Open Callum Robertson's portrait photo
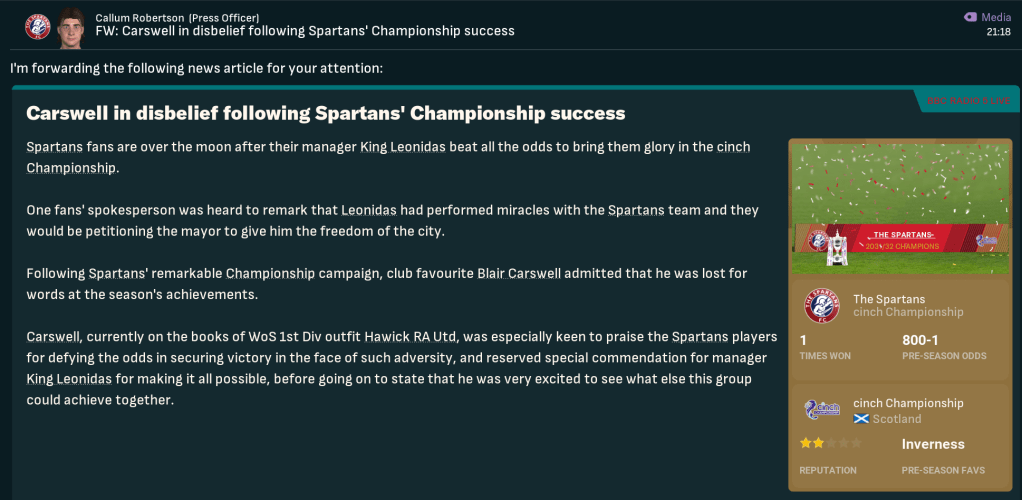The image size is (1022, 500). coord(71,27)
